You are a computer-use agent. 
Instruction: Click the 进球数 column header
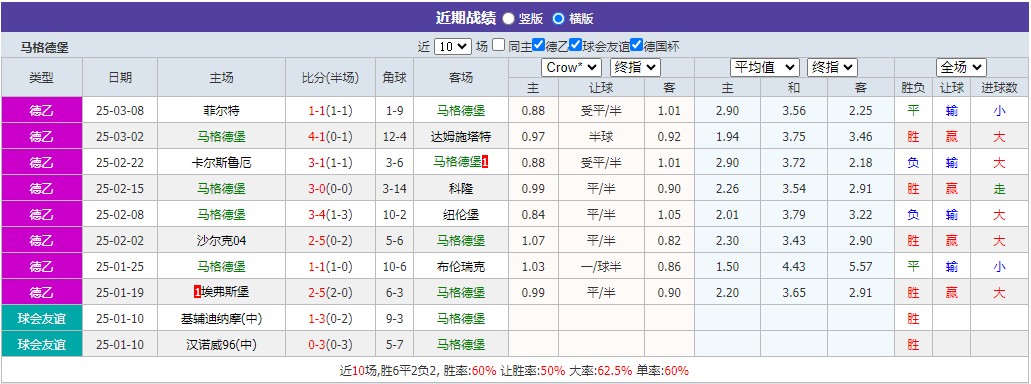tap(999, 87)
